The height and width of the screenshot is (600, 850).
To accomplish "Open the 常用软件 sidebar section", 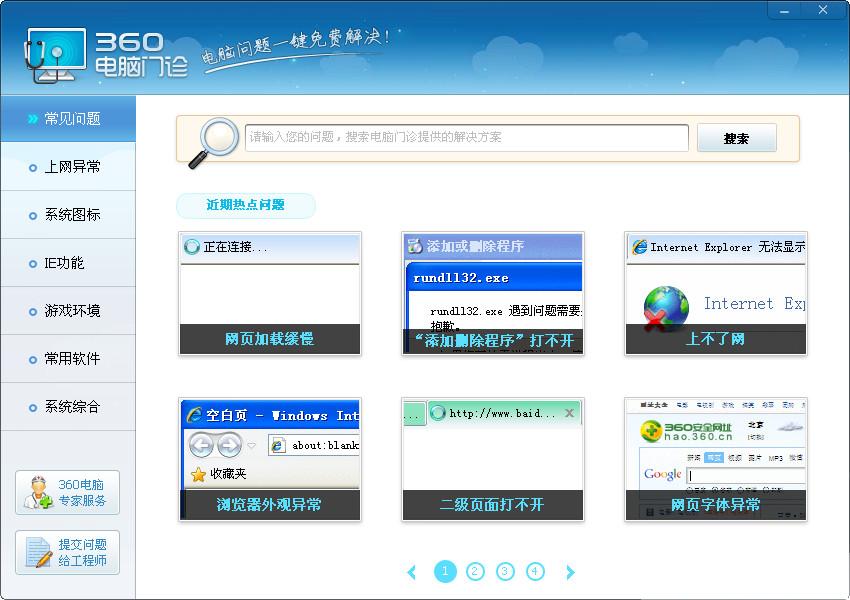I will pos(67,359).
